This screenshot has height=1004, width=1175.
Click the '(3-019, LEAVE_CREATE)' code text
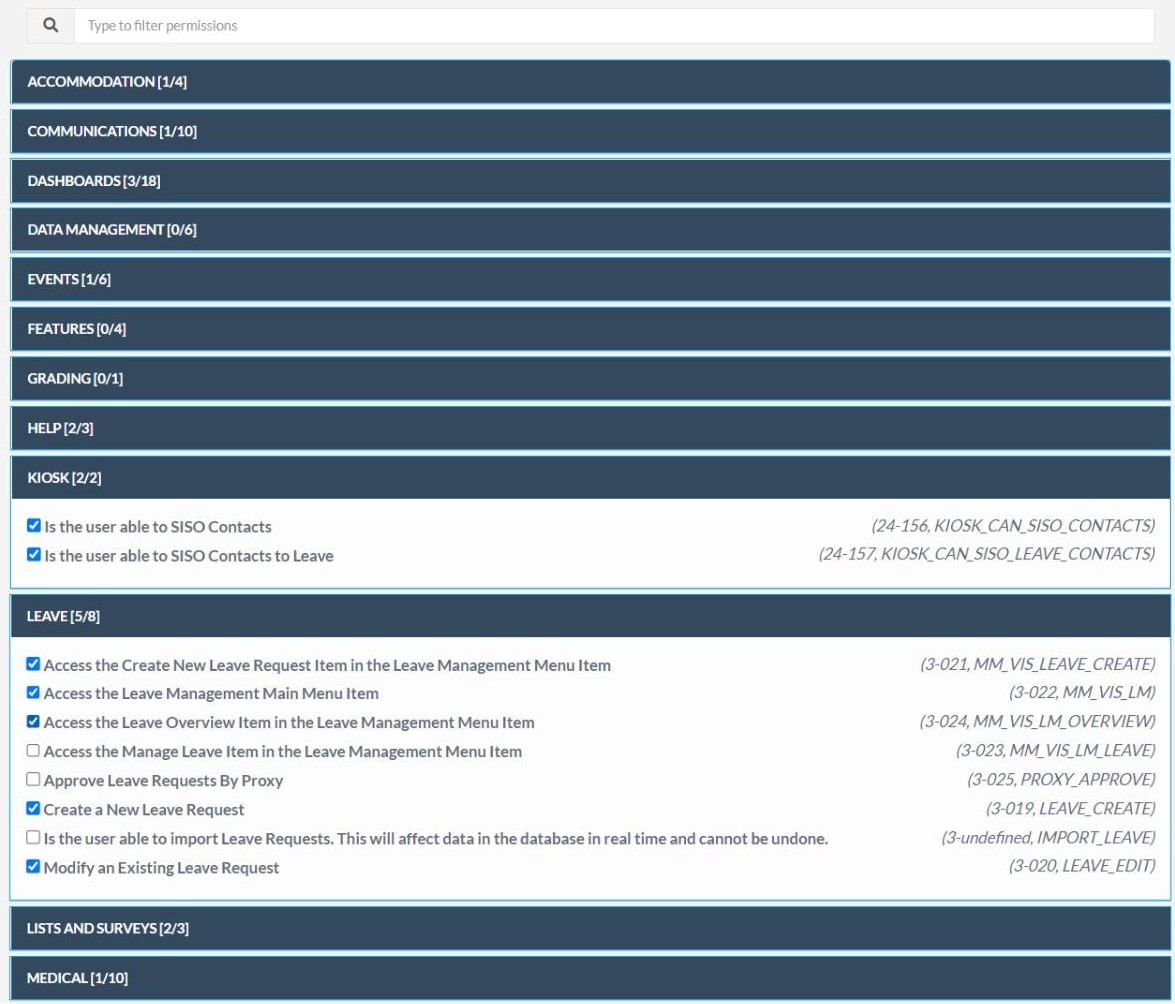1071,809
